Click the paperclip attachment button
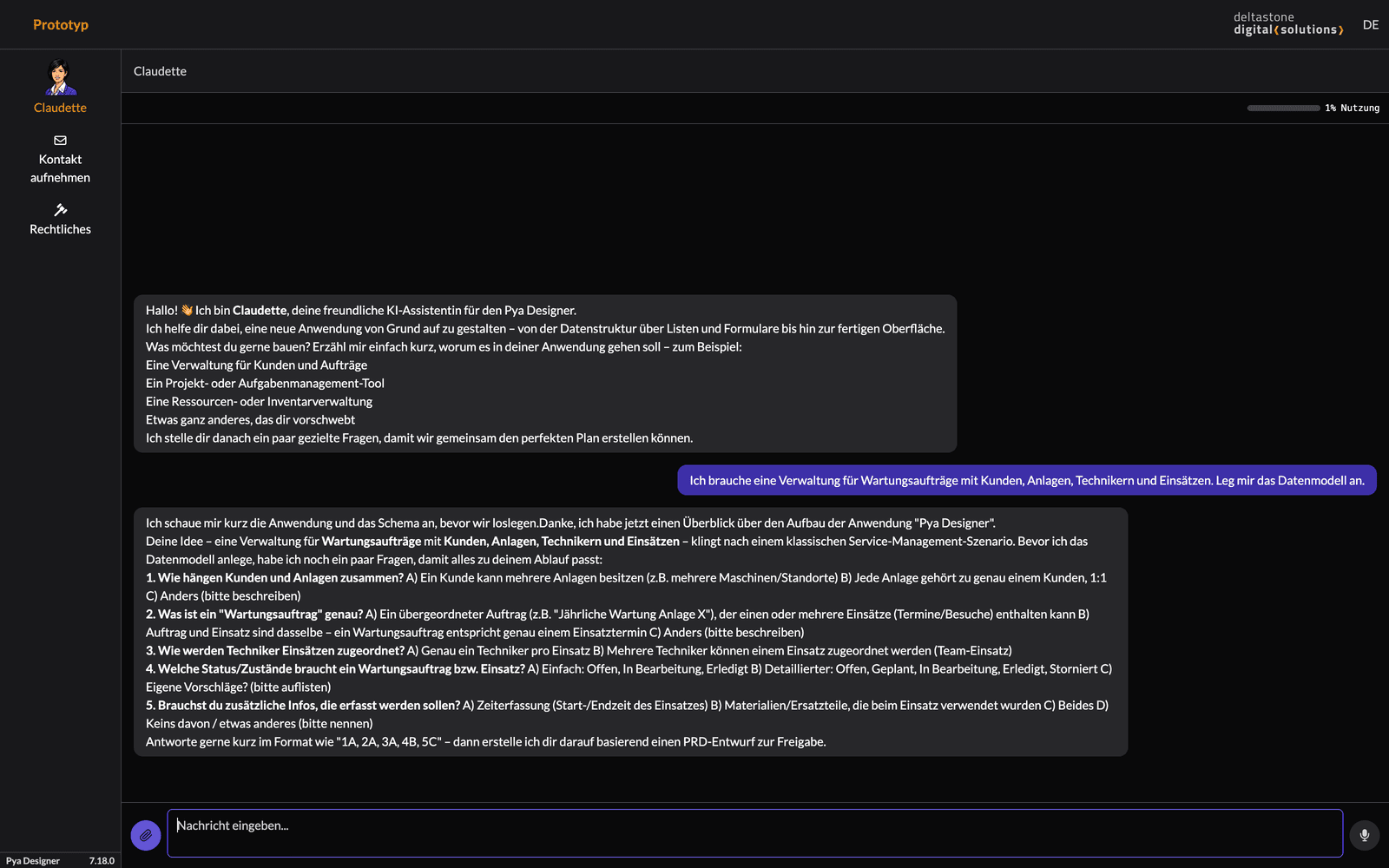This screenshot has height=868, width=1389. [146, 835]
